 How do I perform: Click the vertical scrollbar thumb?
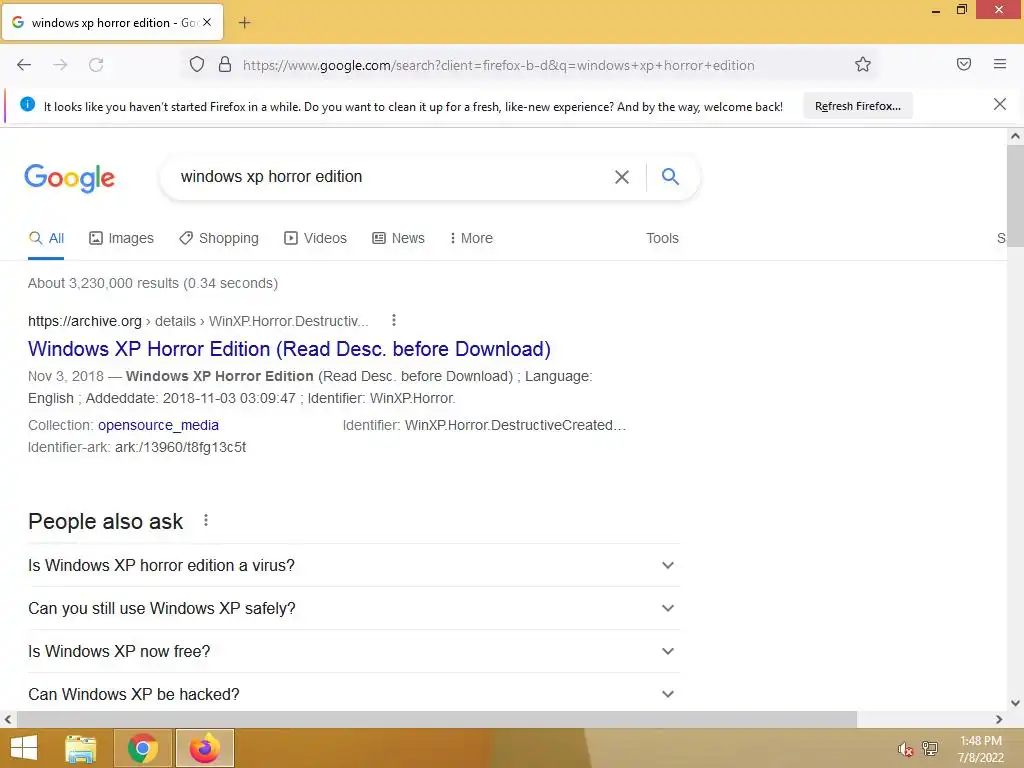pos(1015,195)
